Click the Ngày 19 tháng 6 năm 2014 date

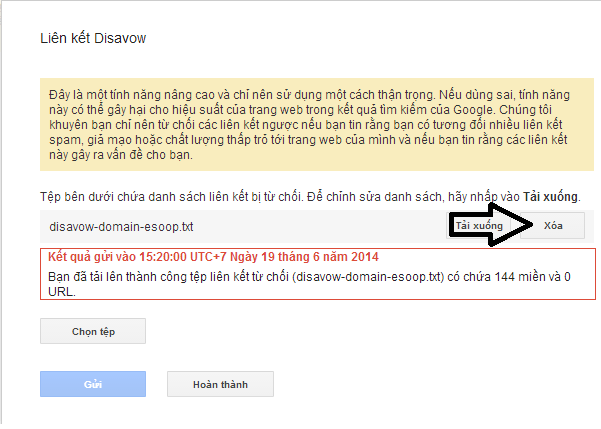(304, 256)
